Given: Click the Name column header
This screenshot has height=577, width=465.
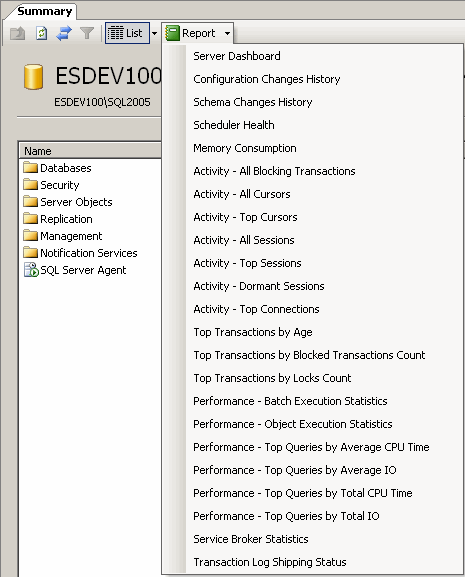Looking at the screenshot, I should pyautogui.click(x=90, y=151).
